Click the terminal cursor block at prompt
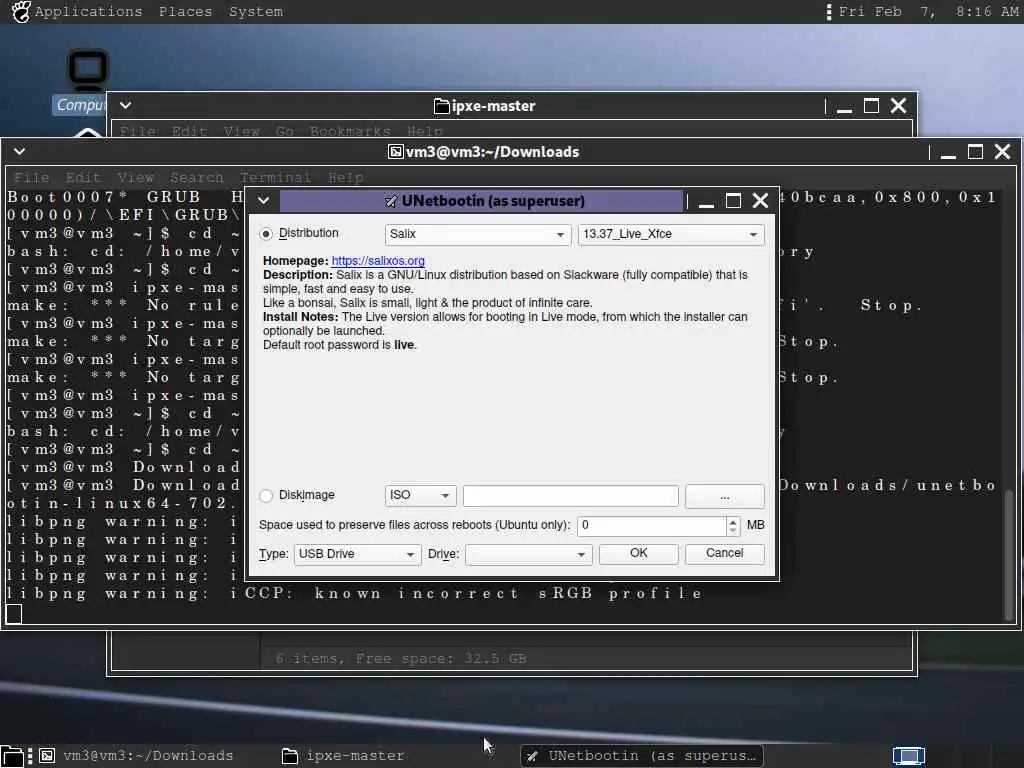Screen dimensions: 1024x768 click(14, 613)
